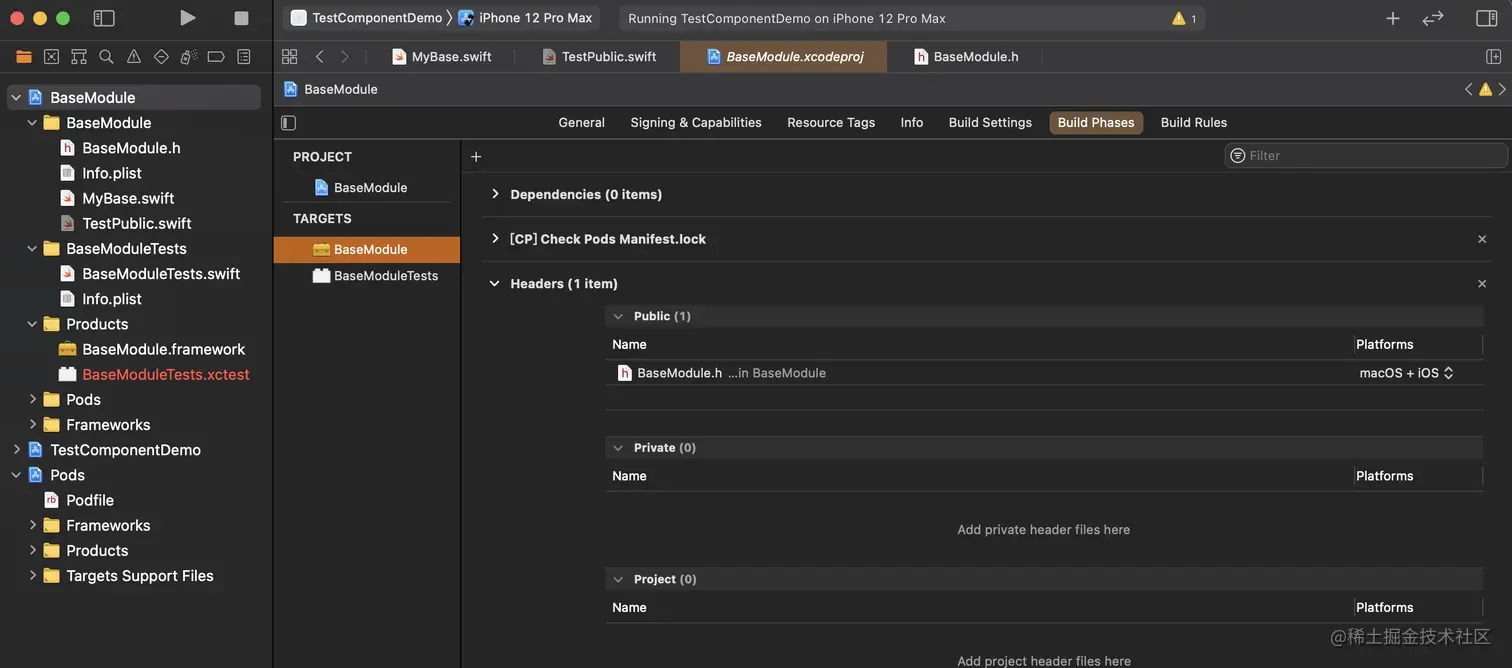This screenshot has height=668, width=1512.
Task: Open the Symbol navigator
Action: click(79, 57)
